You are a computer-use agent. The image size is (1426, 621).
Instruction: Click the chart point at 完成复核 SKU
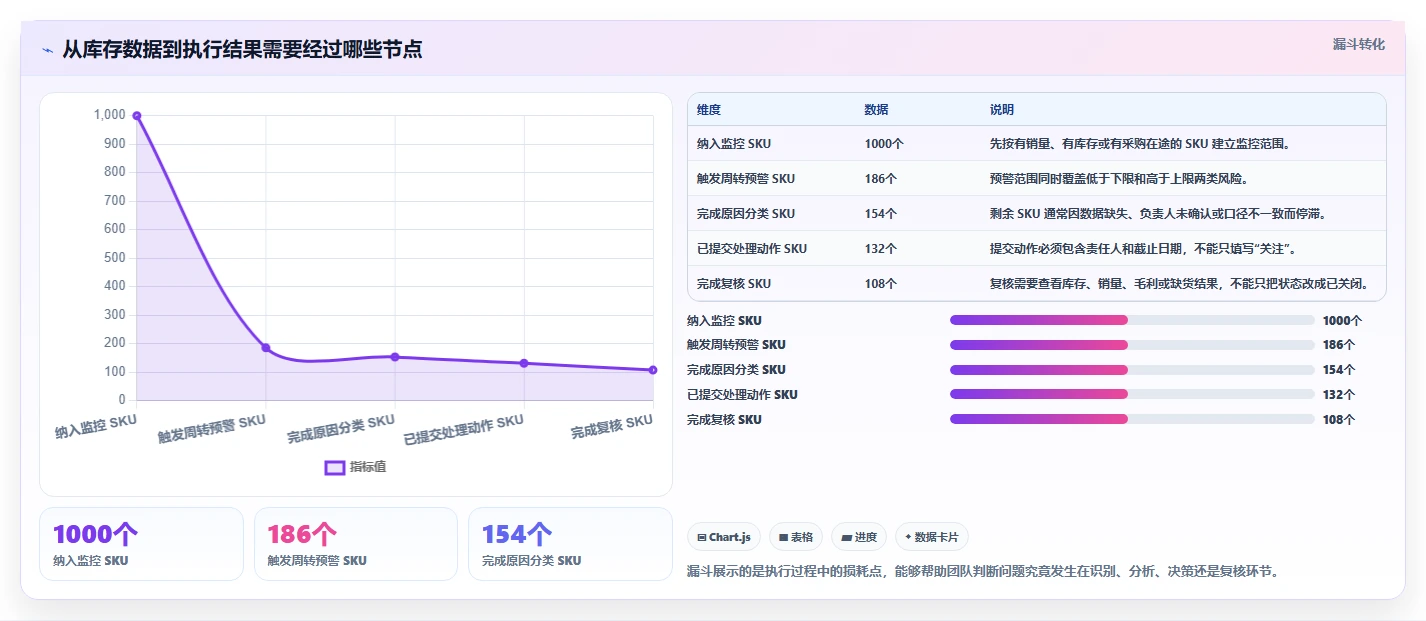point(653,370)
